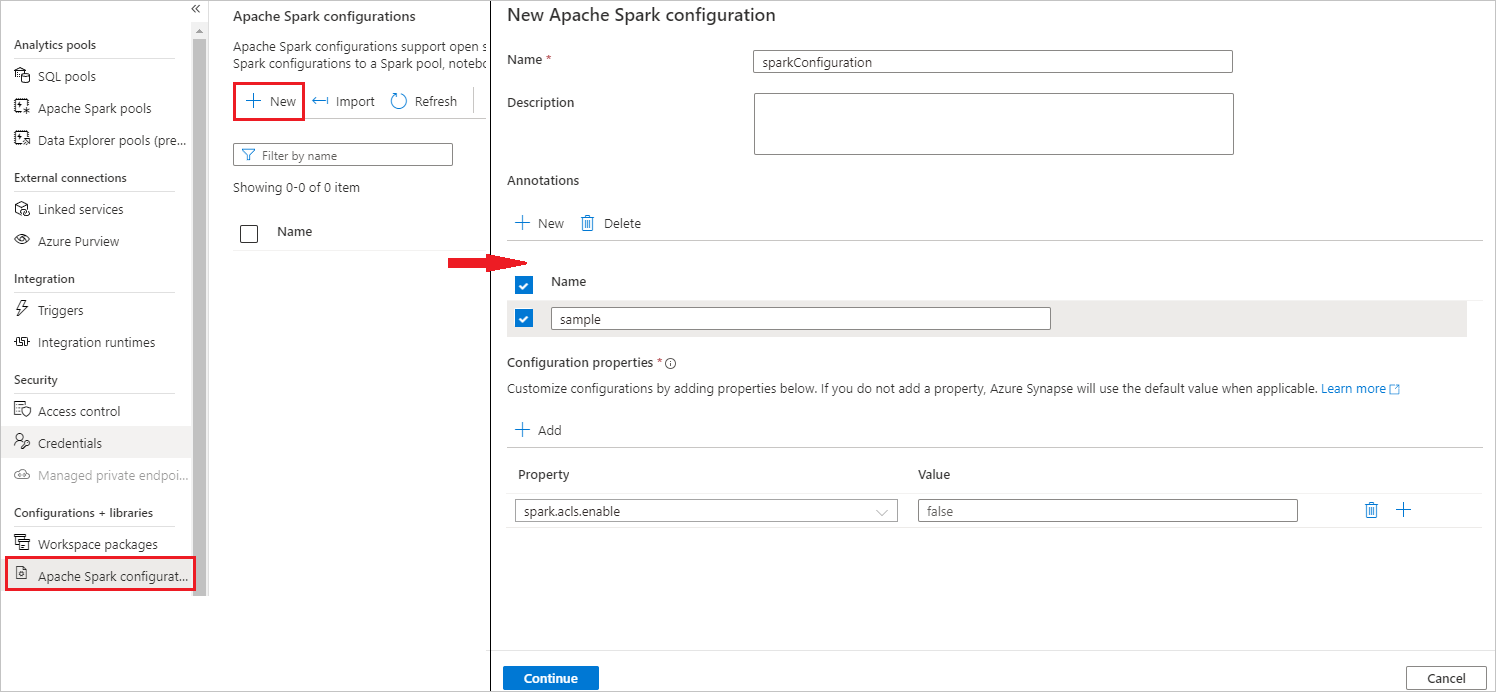Open Access control settings
The image size is (1496, 692).
[78, 410]
